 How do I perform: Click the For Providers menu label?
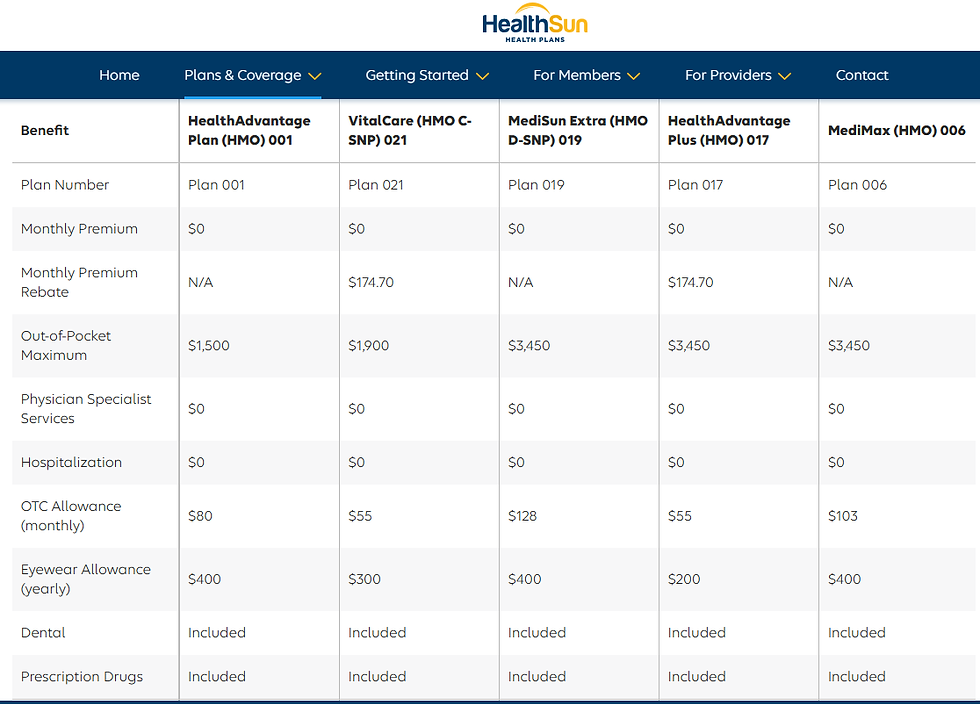click(728, 75)
